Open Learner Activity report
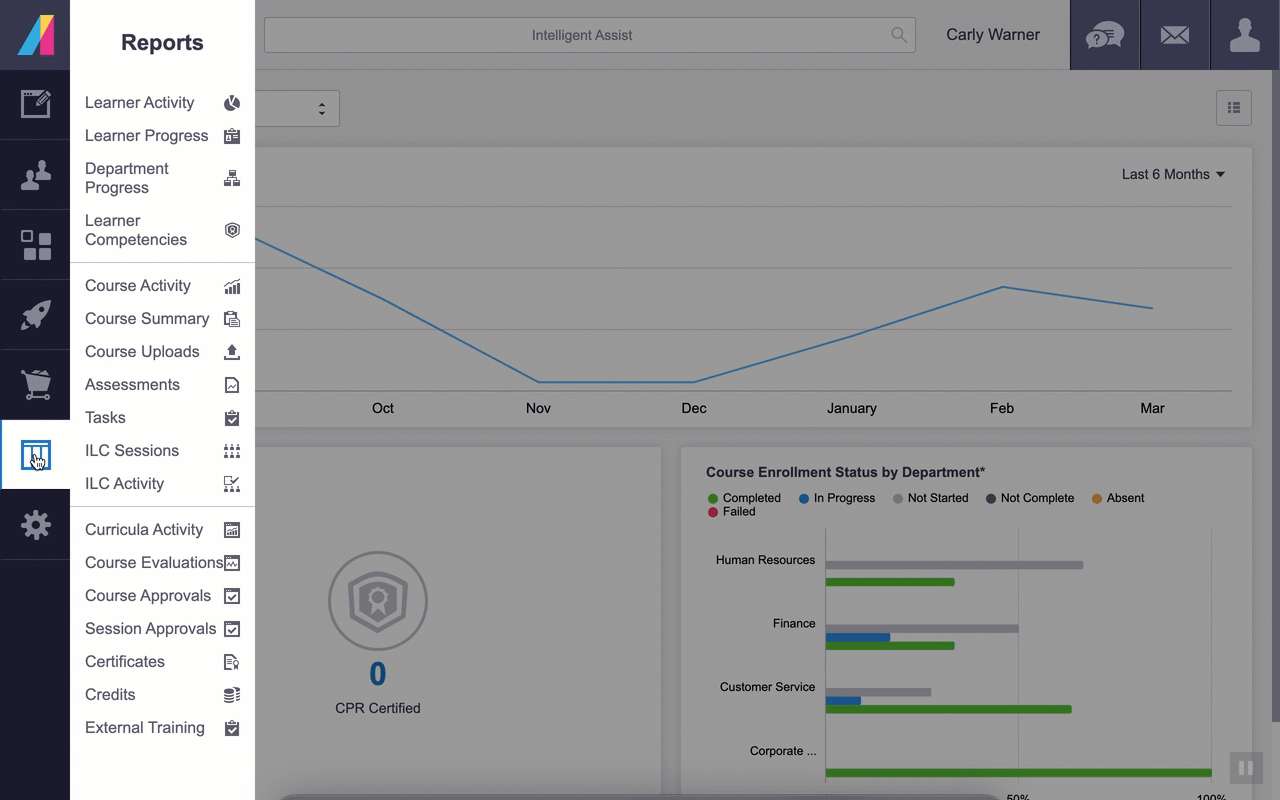 (x=140, y=103)
